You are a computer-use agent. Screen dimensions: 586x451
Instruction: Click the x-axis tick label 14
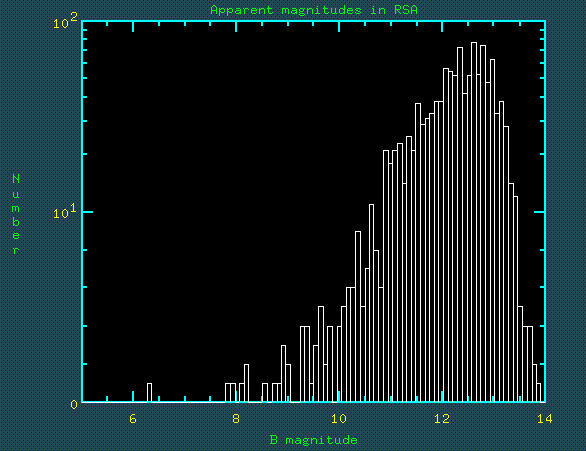coord(545,419)
